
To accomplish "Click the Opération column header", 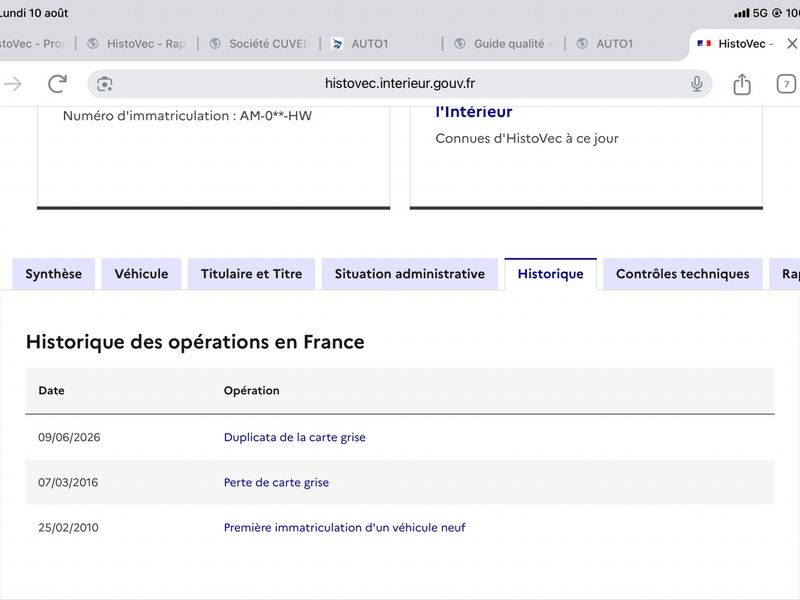I will tap(252, 390).
